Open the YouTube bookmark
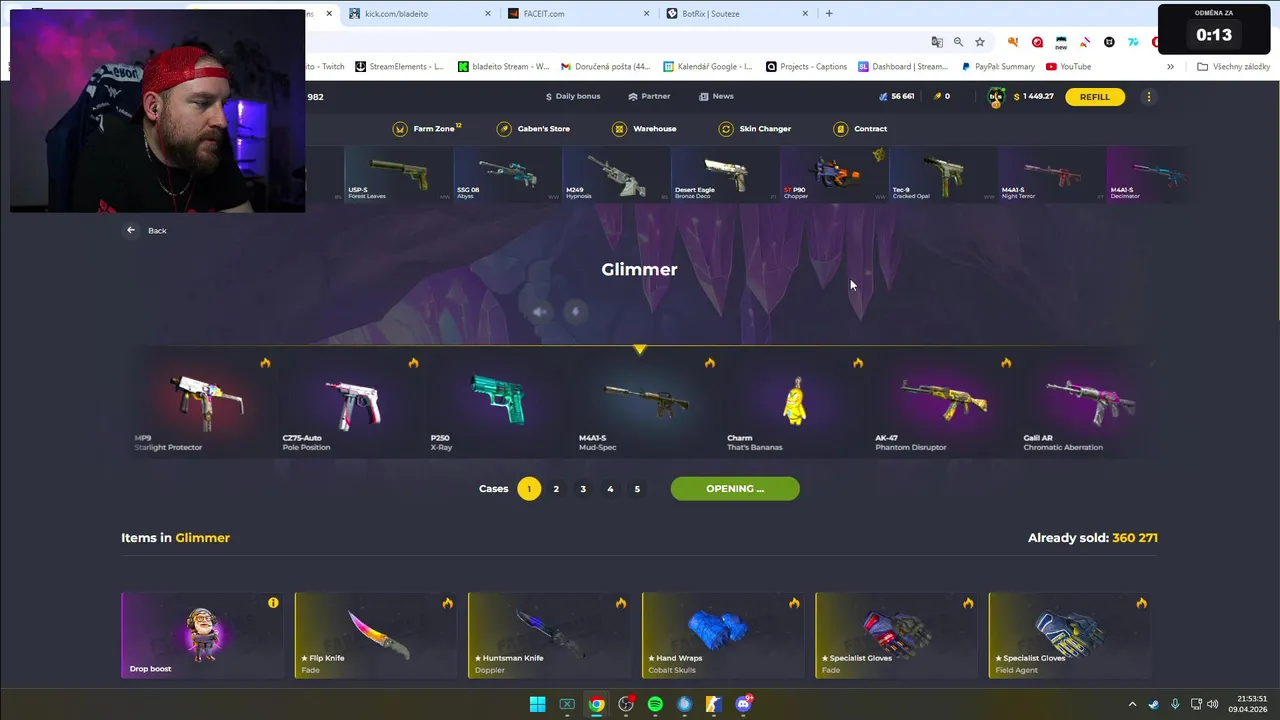The image size is (1280, 720). pyautogui.click(x=1068, y=67)
